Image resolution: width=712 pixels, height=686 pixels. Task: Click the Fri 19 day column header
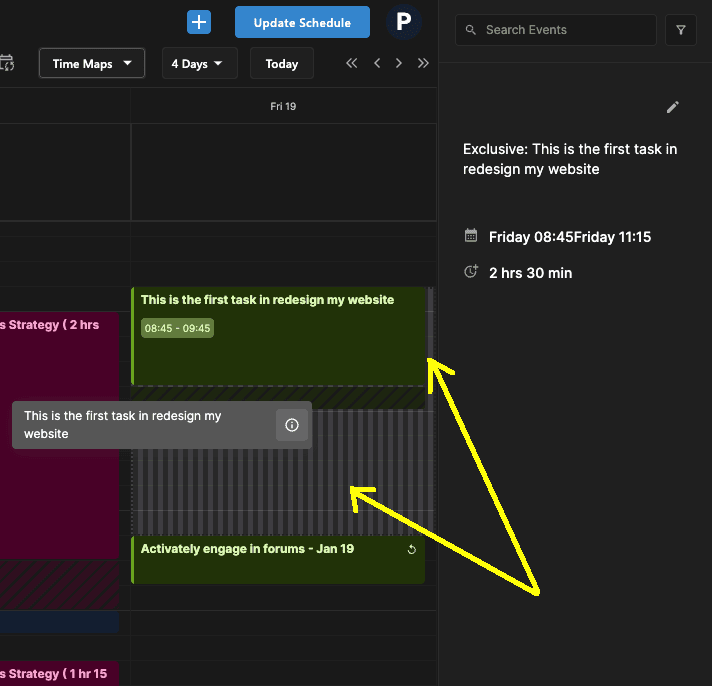click(x=283, y=106)
